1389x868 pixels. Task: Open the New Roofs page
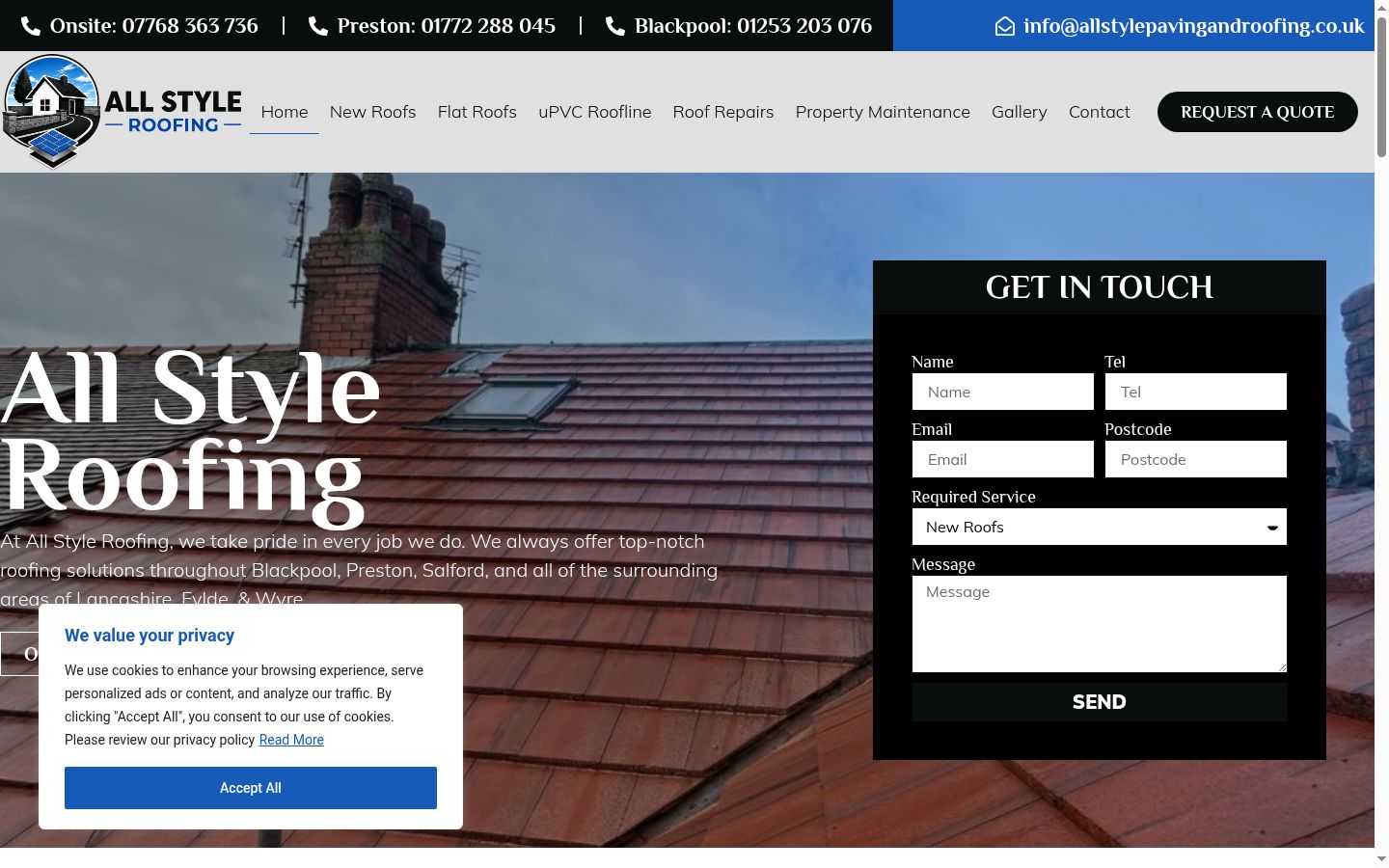tap(372, 112)
